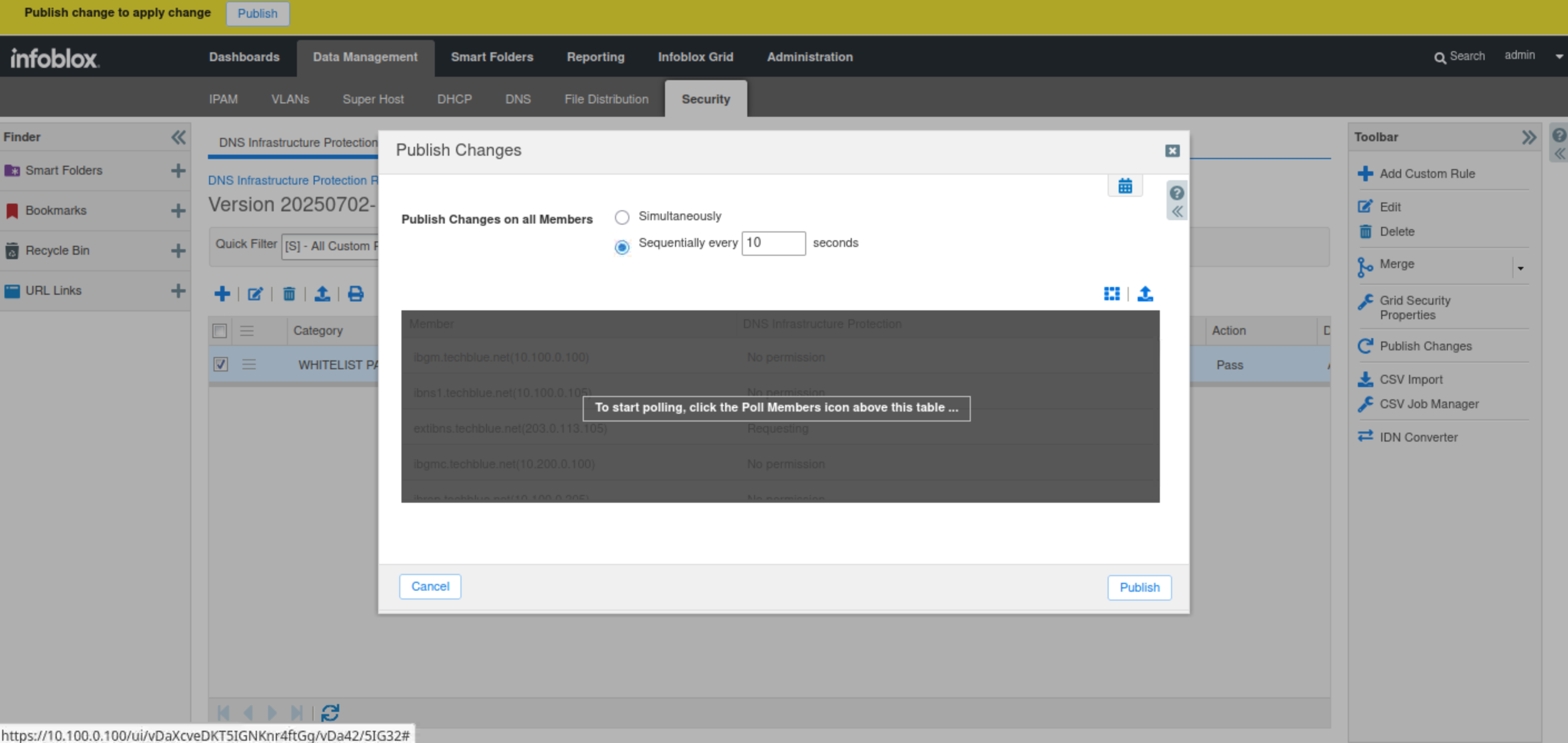Click the Search magnifier in top bar

click(x=1440, y=58)
